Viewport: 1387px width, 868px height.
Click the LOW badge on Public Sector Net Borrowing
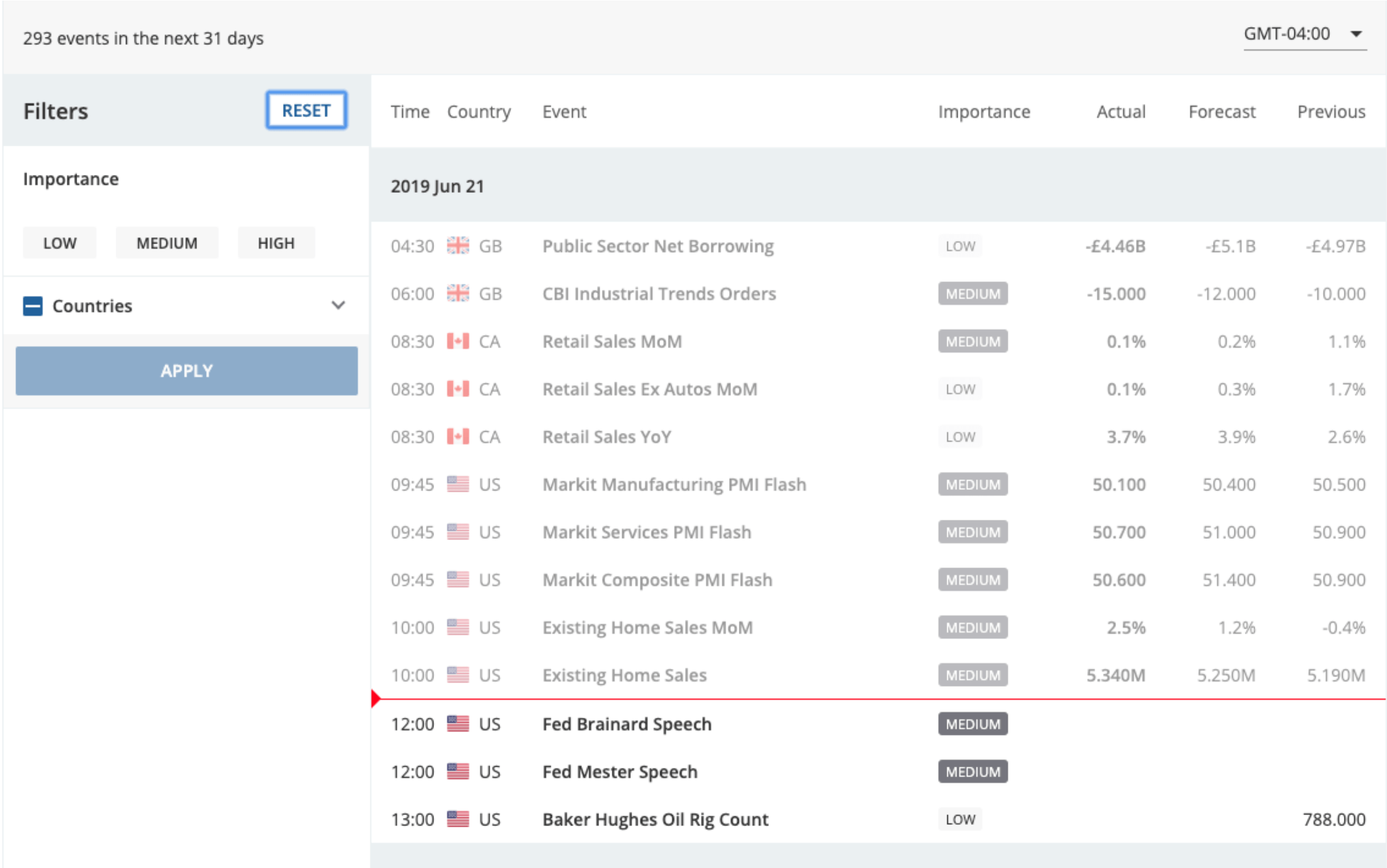pyautogui.click(x=960, y=246)
